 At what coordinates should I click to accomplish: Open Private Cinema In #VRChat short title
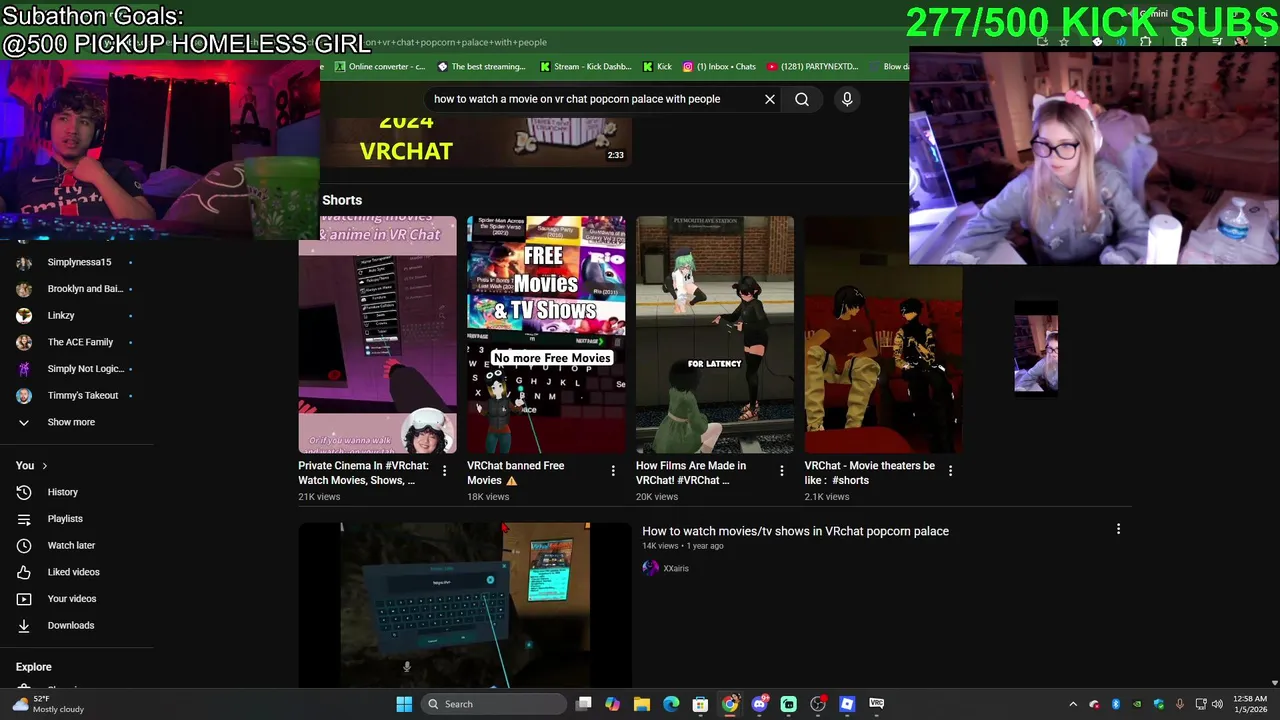coord(363,473)
